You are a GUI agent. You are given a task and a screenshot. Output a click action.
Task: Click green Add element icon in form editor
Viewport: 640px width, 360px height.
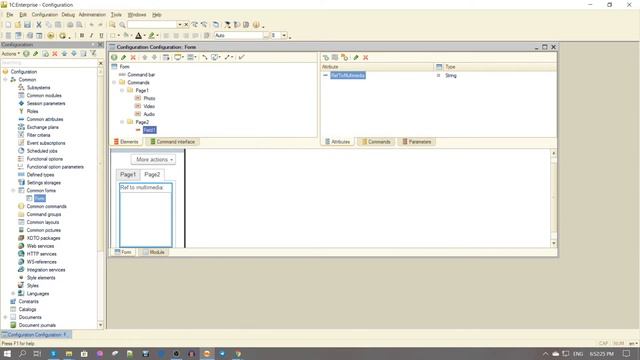coord(114,58)
